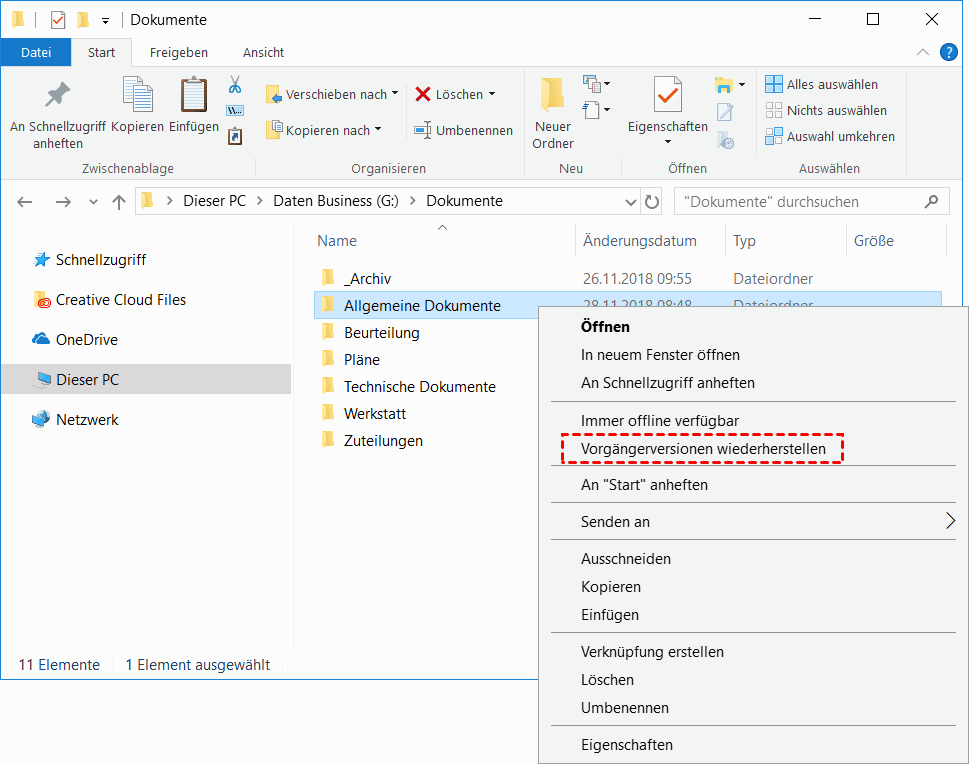Click the Kopieren icon in ribbon
Screen dimensions: 969x764
click(x=138, y=97)
